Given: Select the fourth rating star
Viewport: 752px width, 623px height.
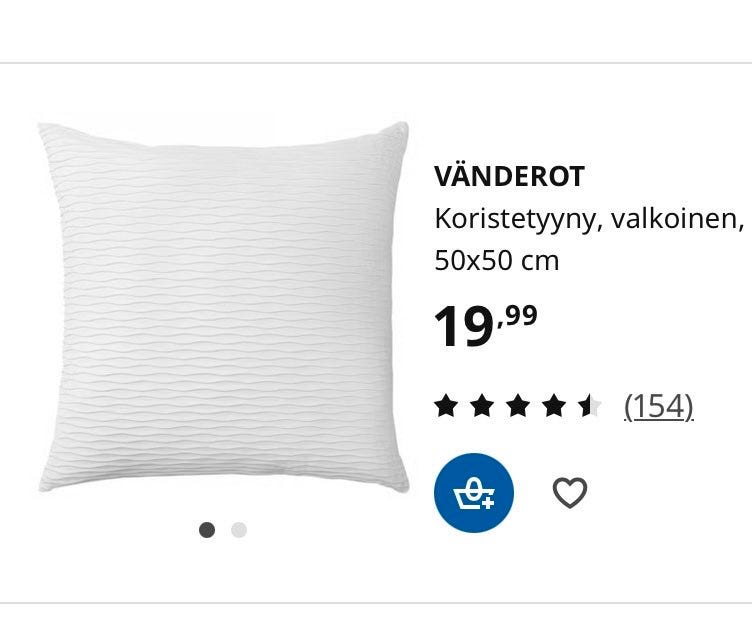Looking at the screenshot, I should (554, 406).
